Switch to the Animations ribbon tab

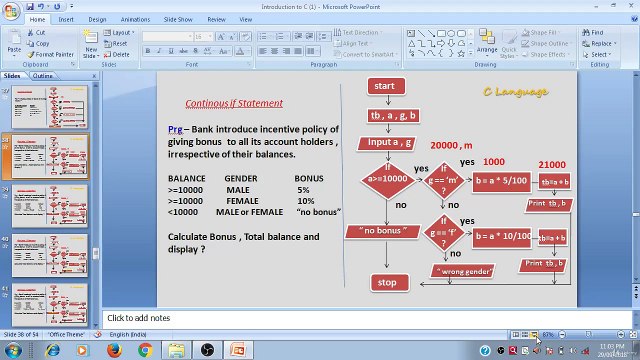135,19
